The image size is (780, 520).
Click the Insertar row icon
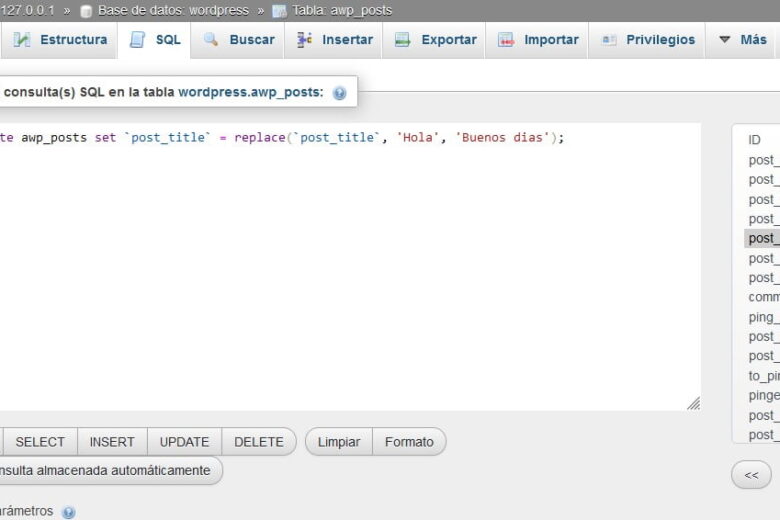point(304,40)
